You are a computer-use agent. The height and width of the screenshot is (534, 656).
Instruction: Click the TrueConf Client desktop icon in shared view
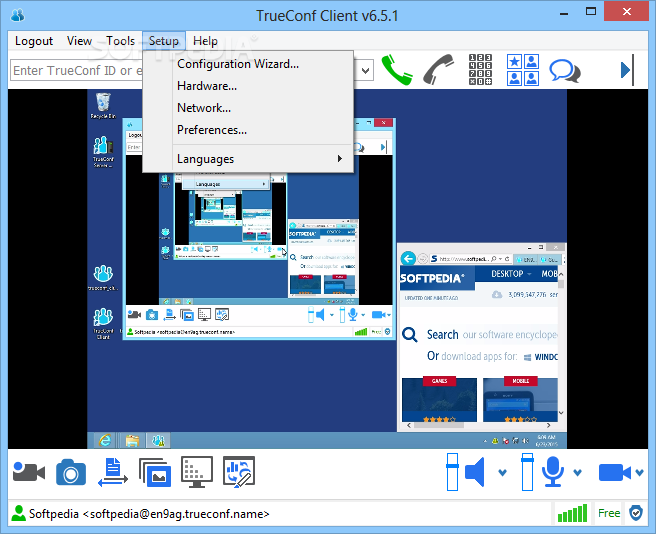(103, 323)
